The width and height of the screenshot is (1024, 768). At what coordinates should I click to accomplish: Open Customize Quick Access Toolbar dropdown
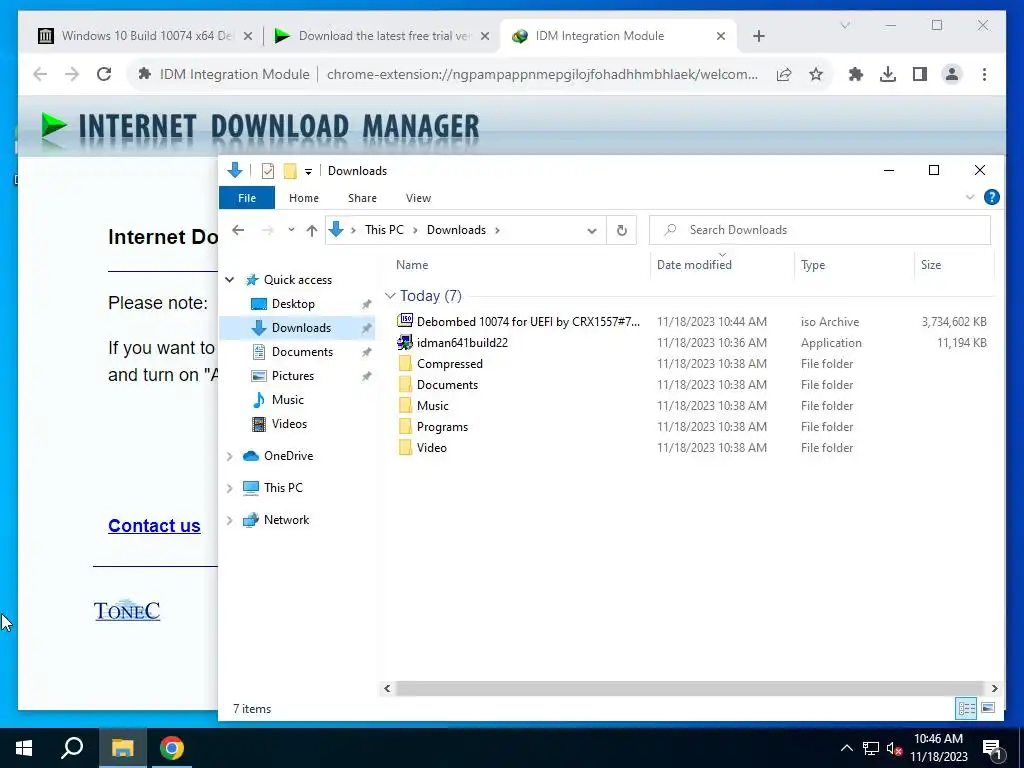(x=308, y=172)
